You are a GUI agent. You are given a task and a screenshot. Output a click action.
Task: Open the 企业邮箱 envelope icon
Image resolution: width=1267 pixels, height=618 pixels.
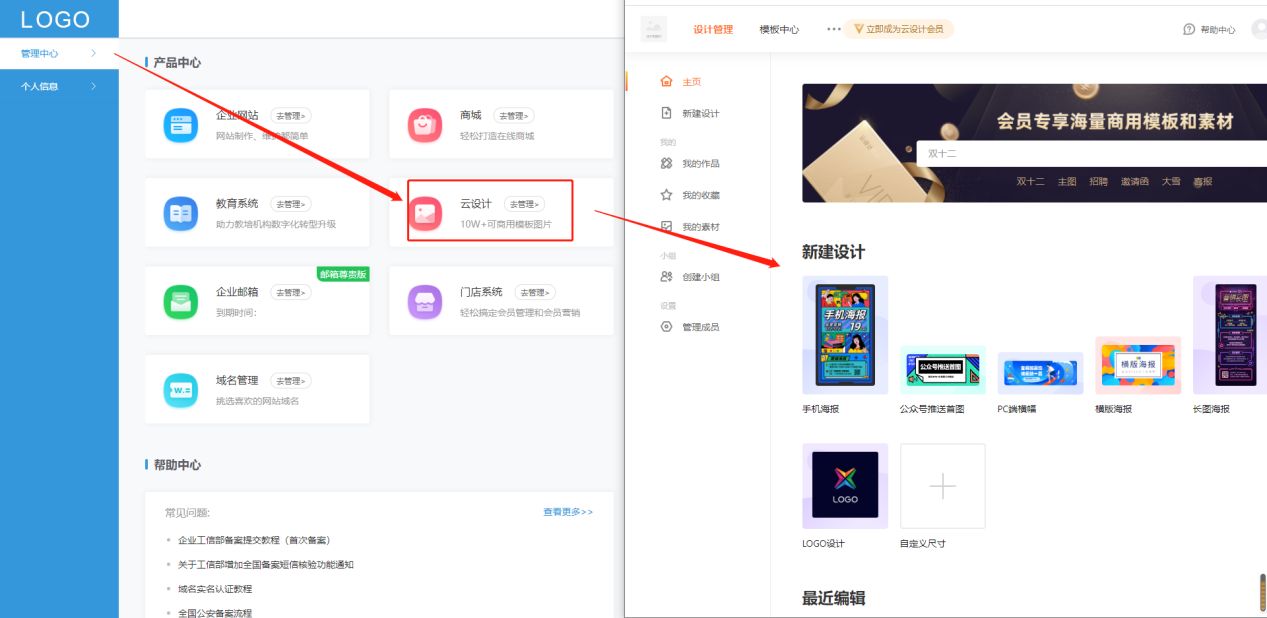coord(181,301)
